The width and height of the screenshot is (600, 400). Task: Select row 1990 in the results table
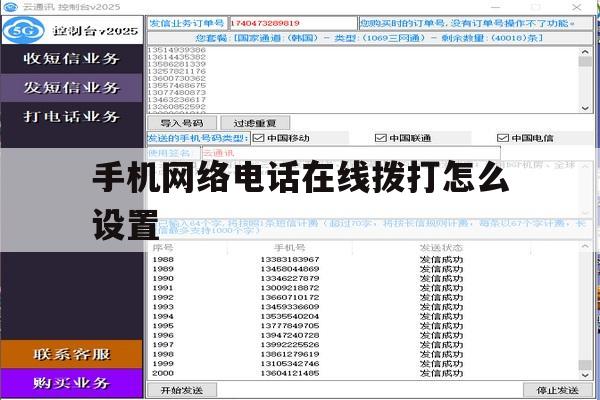(x=363, y=279)
